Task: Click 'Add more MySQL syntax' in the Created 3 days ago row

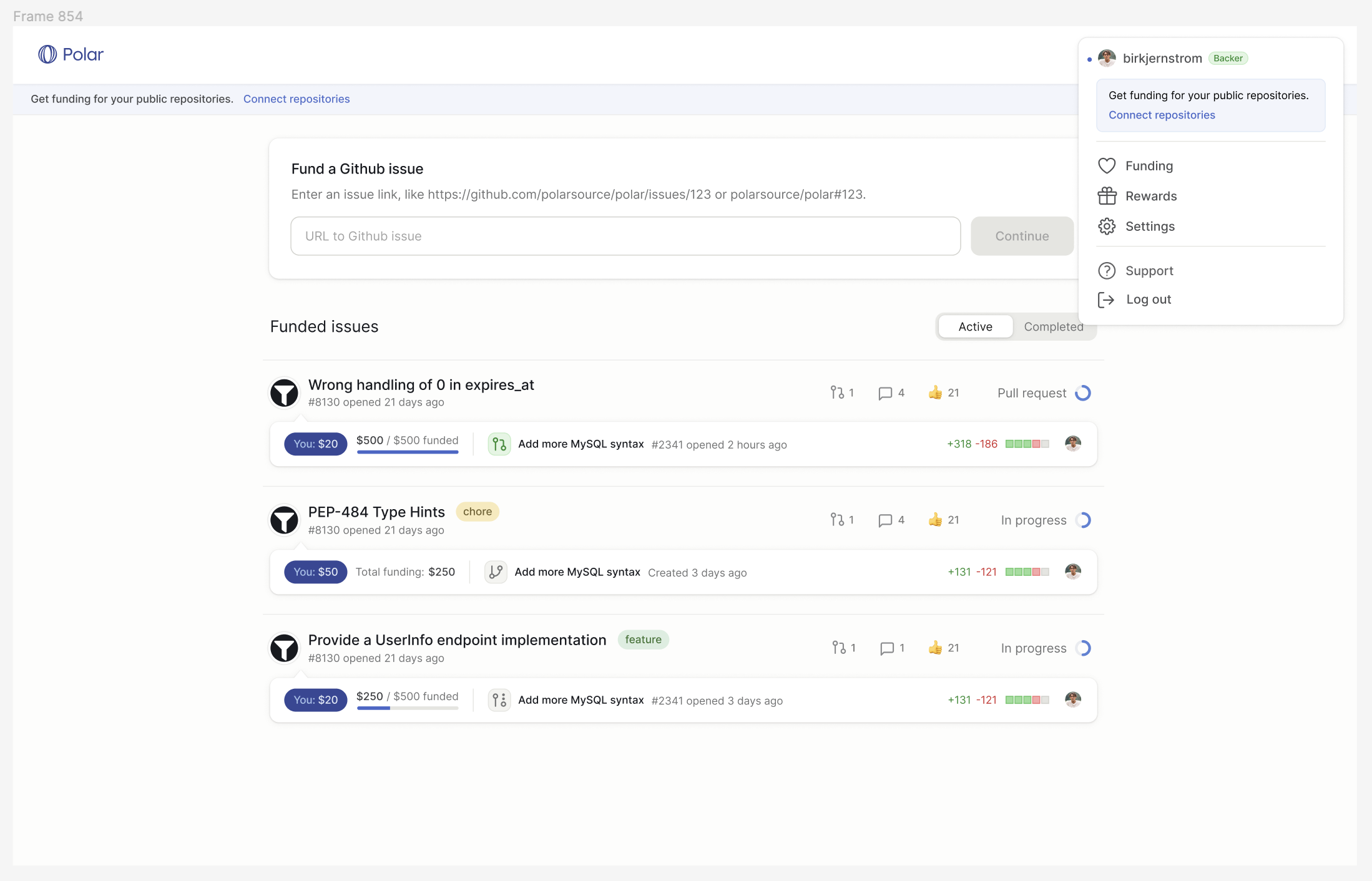Action: pos(577,572)
